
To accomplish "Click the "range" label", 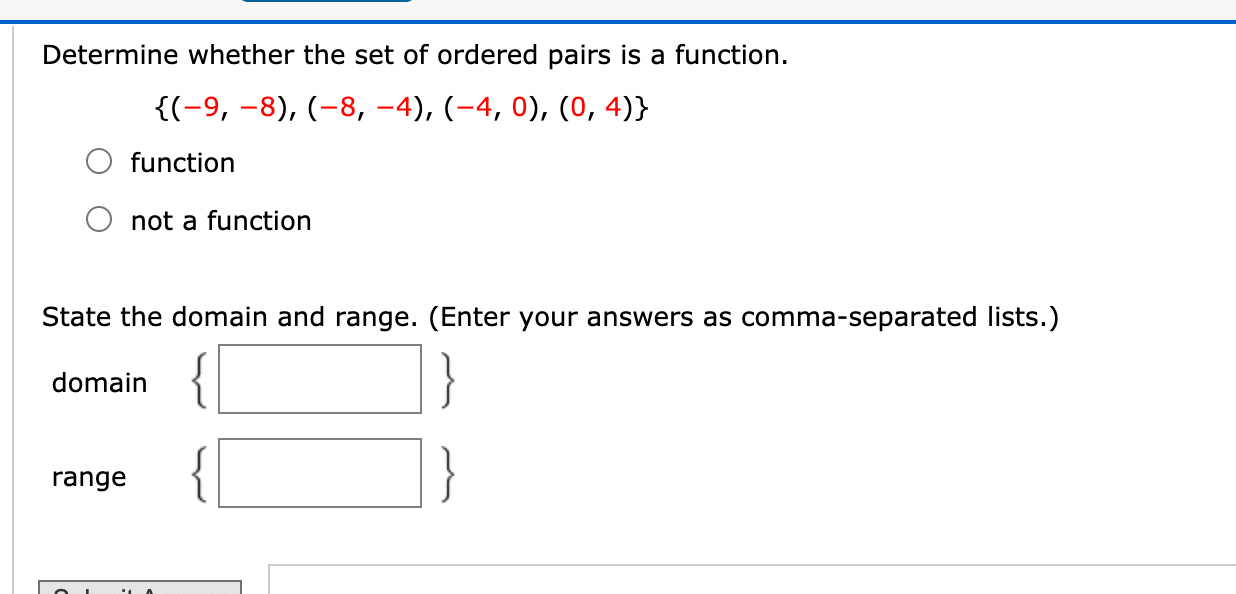I will point(88,477).
